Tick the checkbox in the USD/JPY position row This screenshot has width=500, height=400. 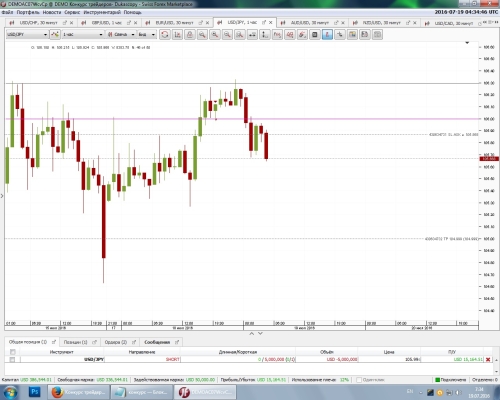12,359
